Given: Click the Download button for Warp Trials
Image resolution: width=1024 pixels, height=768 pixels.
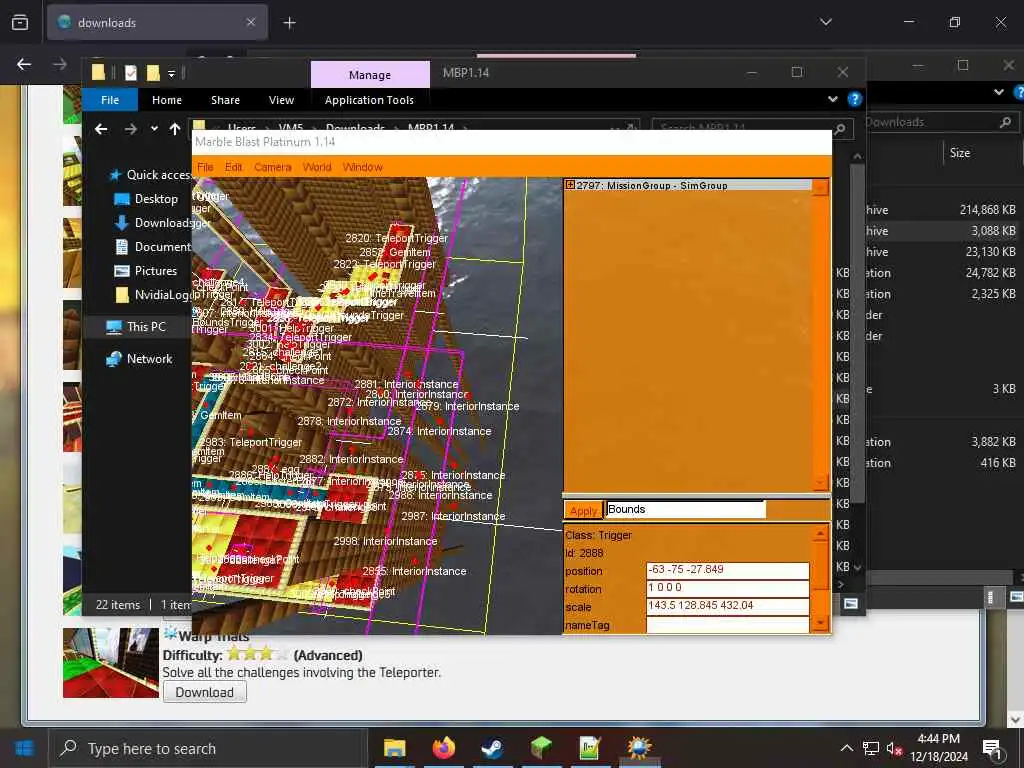Looking at the screenshot, I should point(204,692).
